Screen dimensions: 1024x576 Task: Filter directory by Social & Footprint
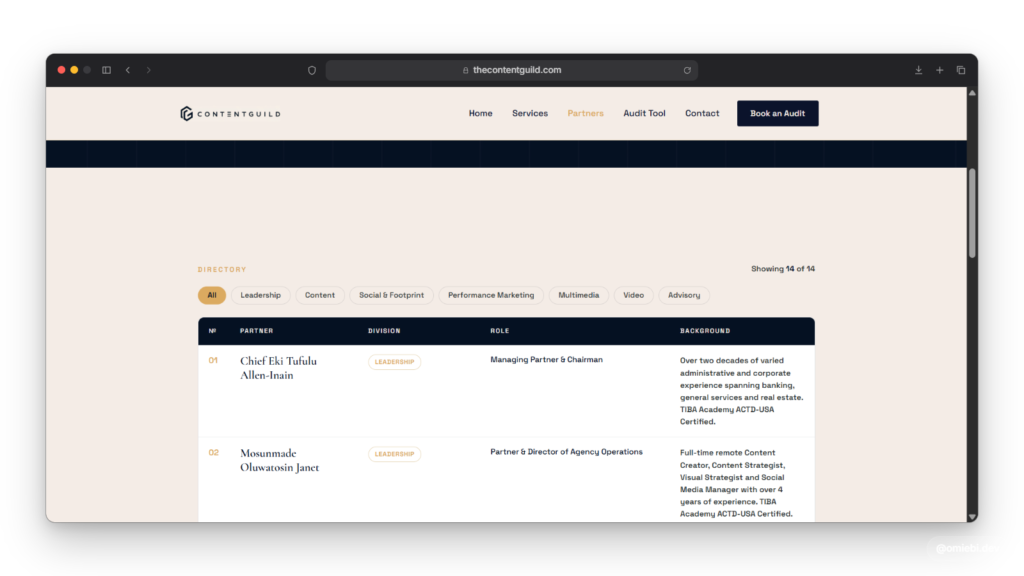[x=391, y=295]
